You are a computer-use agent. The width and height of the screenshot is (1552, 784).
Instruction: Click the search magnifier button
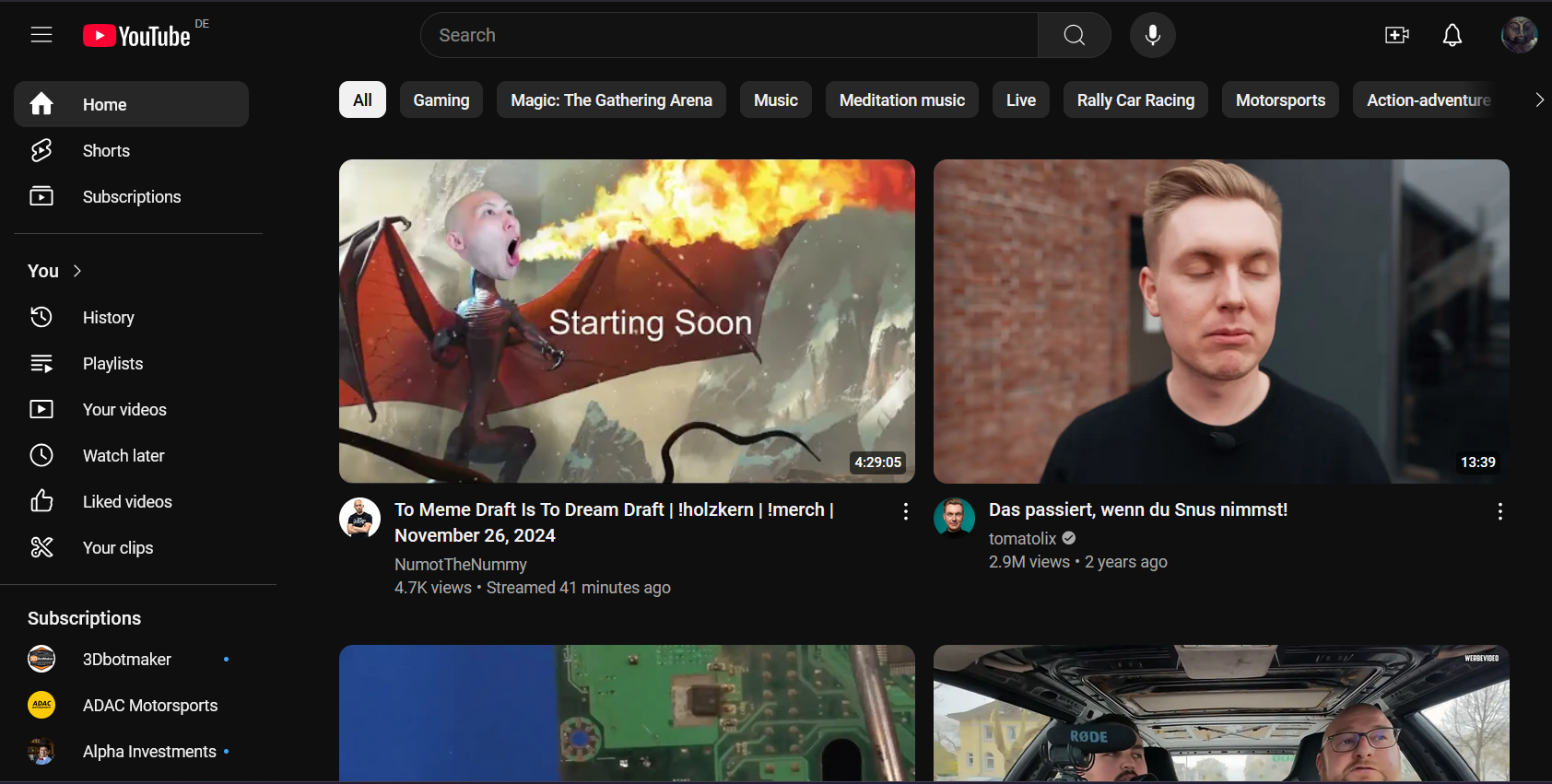coord(1074,35)
